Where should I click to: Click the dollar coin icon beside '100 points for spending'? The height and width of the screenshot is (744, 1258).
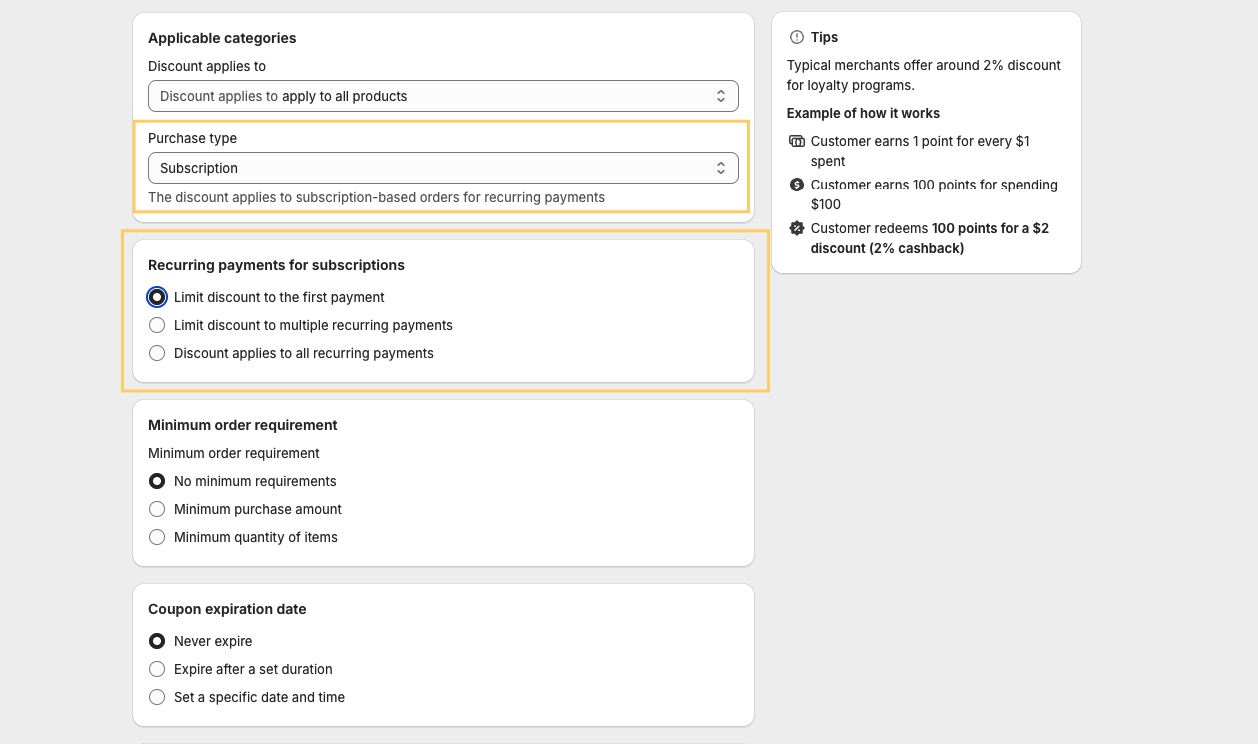point(797,185)
